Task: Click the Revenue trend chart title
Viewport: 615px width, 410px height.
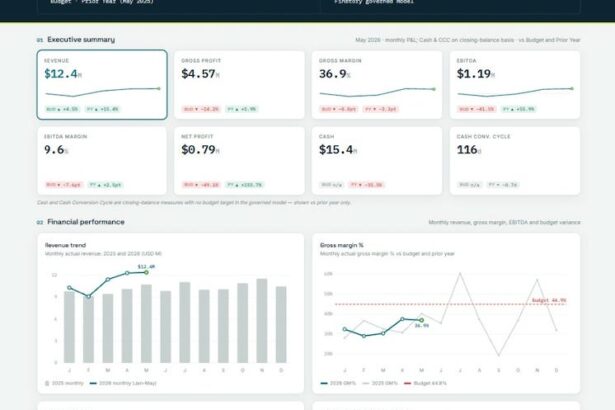Action: 66,245
